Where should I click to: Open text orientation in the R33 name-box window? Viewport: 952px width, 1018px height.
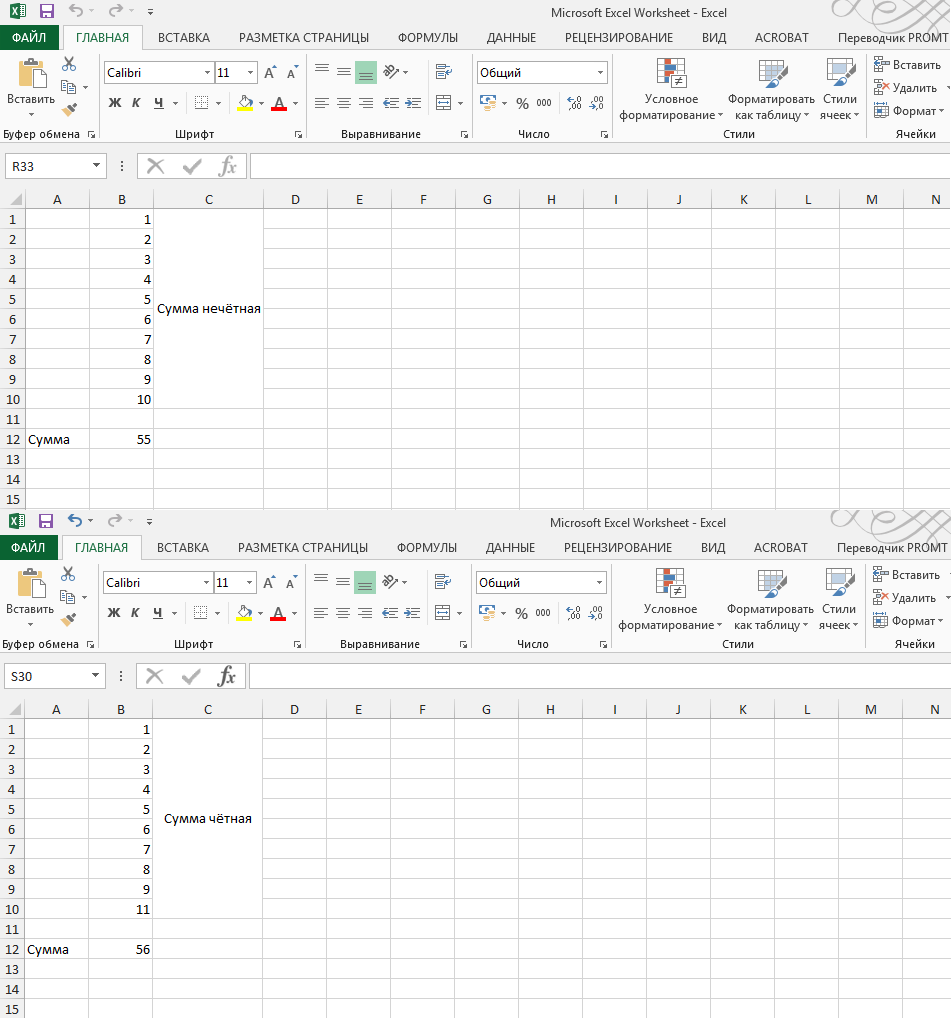[392, 71]
